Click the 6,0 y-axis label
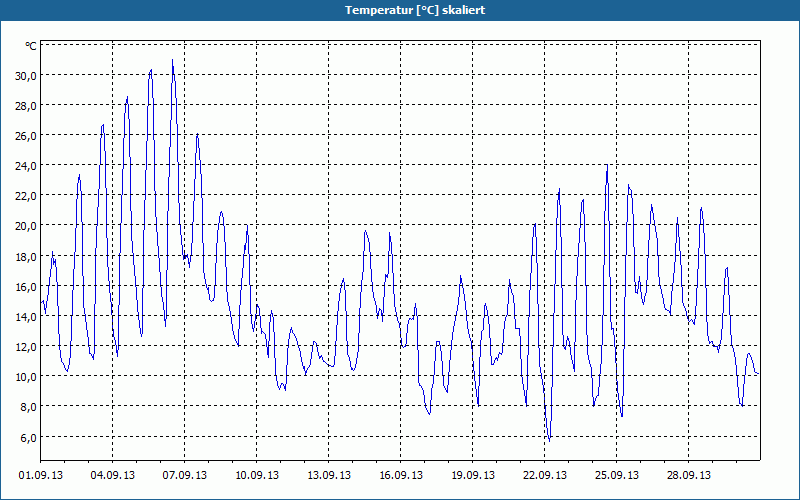Image resolution: width=800 pixels, height=500 pixels. [x=28, y=437]
